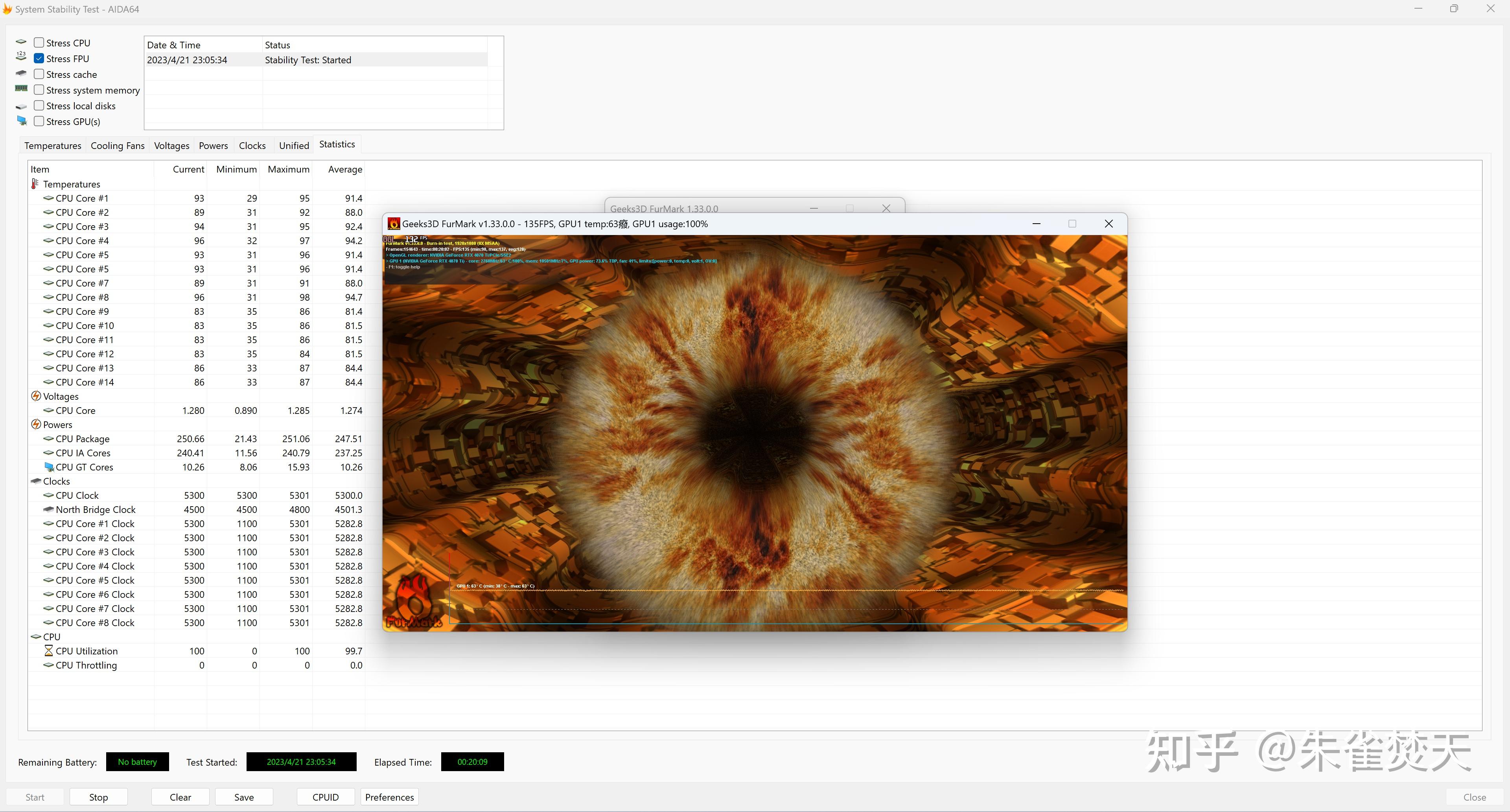The image size is (1510, 812).
Task: Click the CPU Core #1 temperature icon
Action: click(49, 198)
